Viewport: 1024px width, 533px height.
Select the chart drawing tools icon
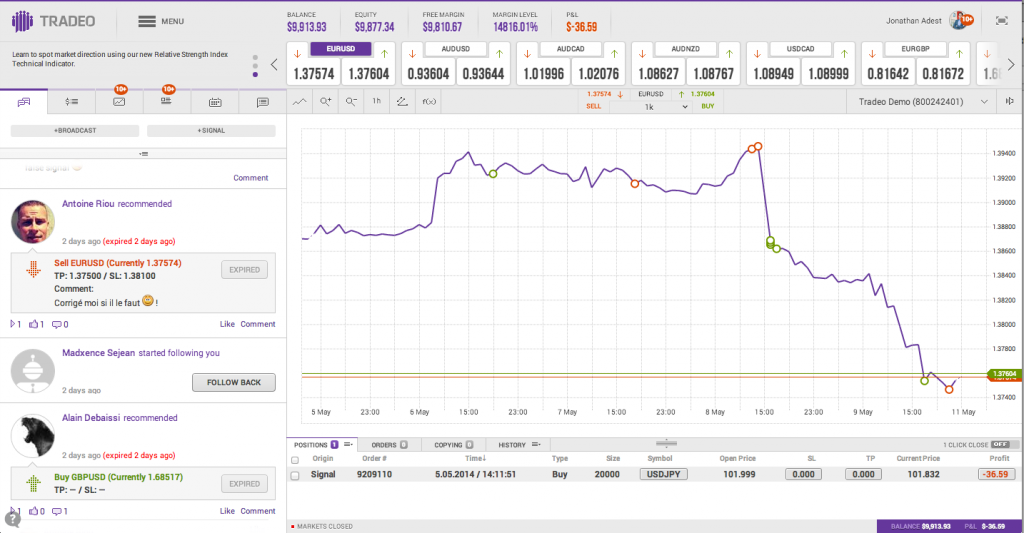click(402, 101)
